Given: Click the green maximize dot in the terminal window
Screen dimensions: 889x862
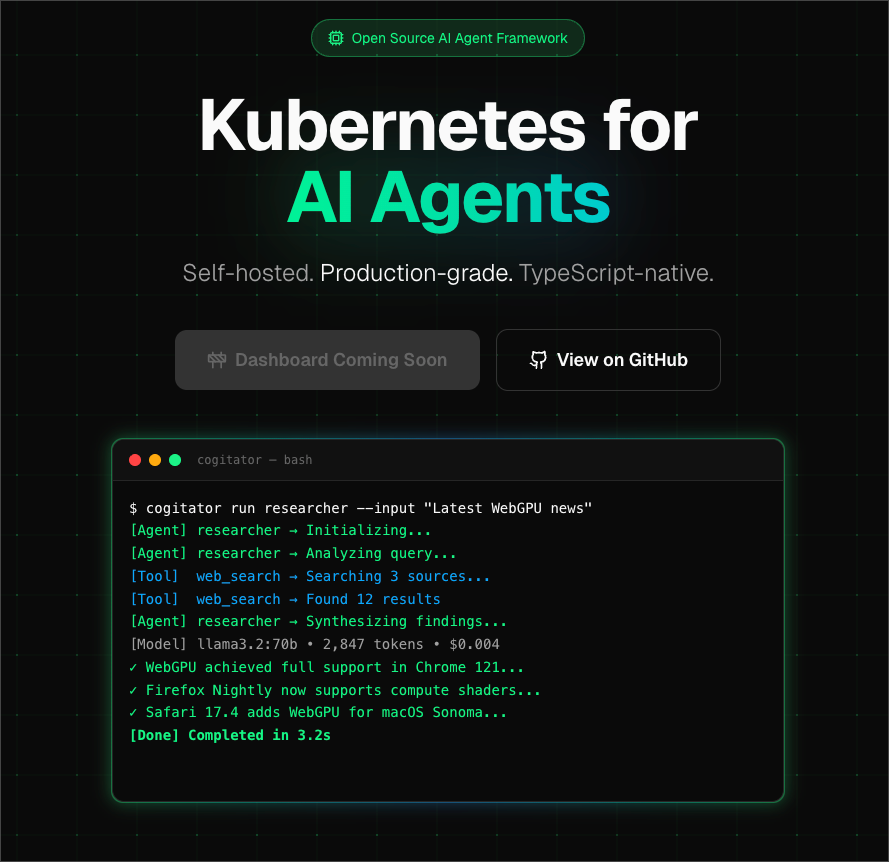Looking at the screenshot, I should pos(175,460).
